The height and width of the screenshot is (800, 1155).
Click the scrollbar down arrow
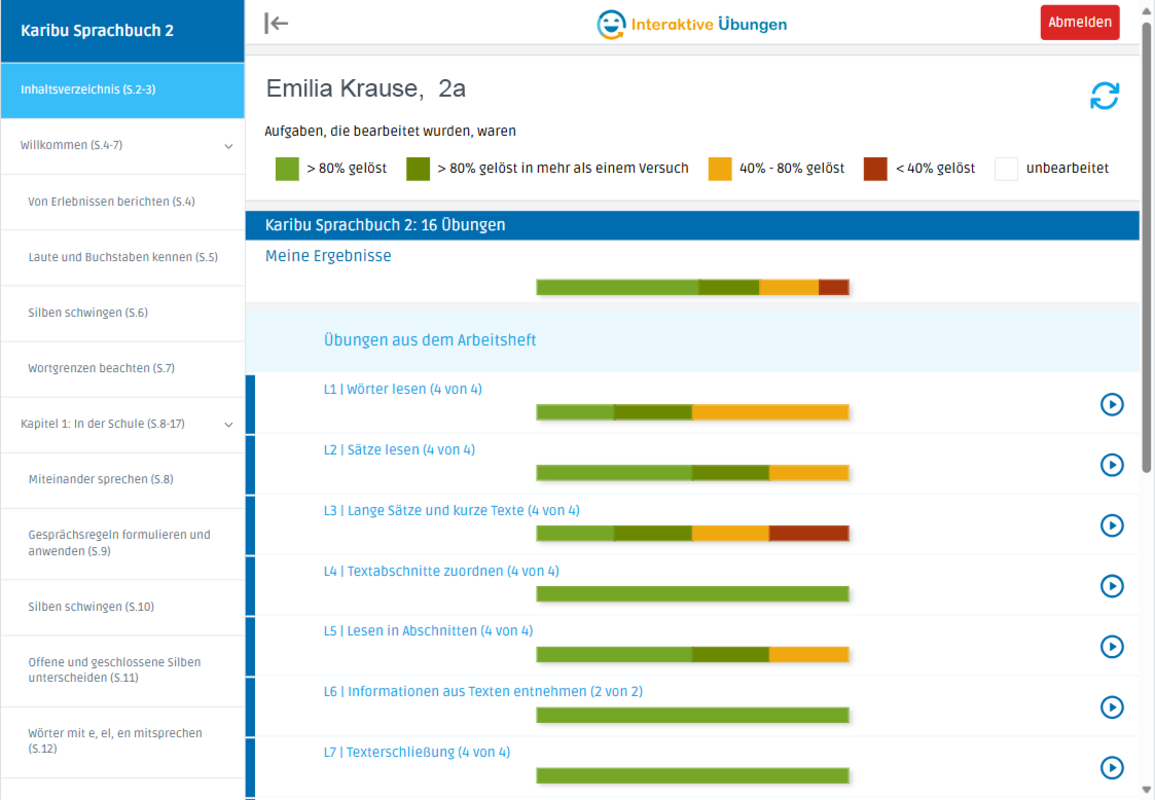[1146, 790]
